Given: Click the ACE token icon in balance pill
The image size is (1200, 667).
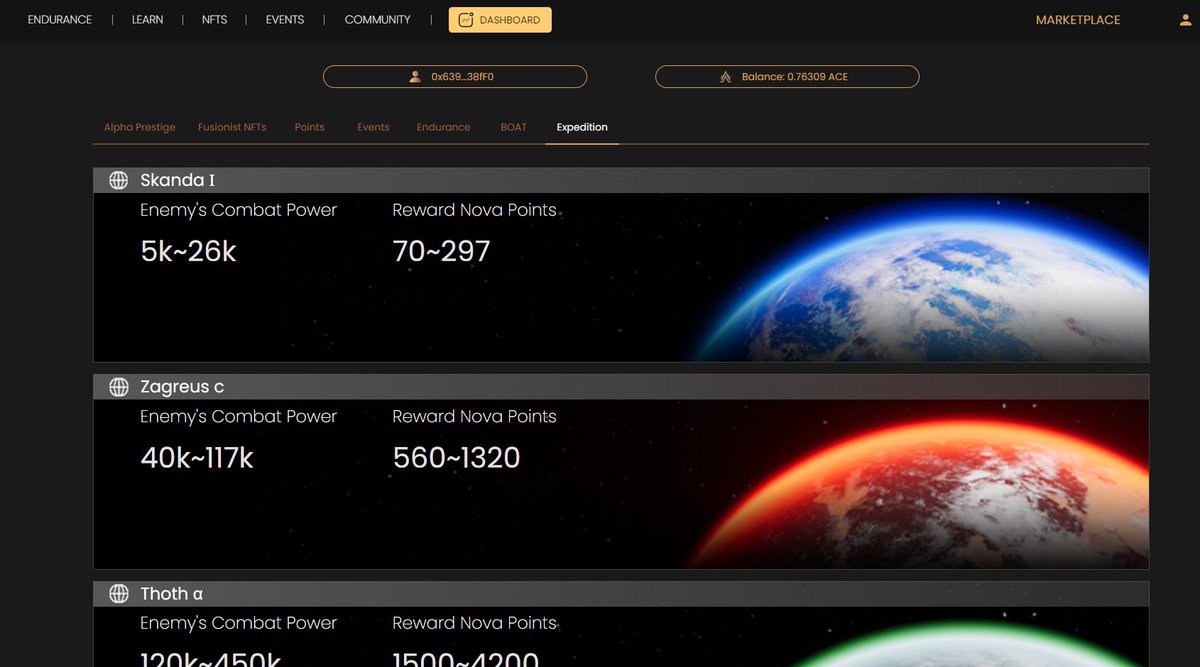Looking at the screenshot, I should [x=726, y=76].
